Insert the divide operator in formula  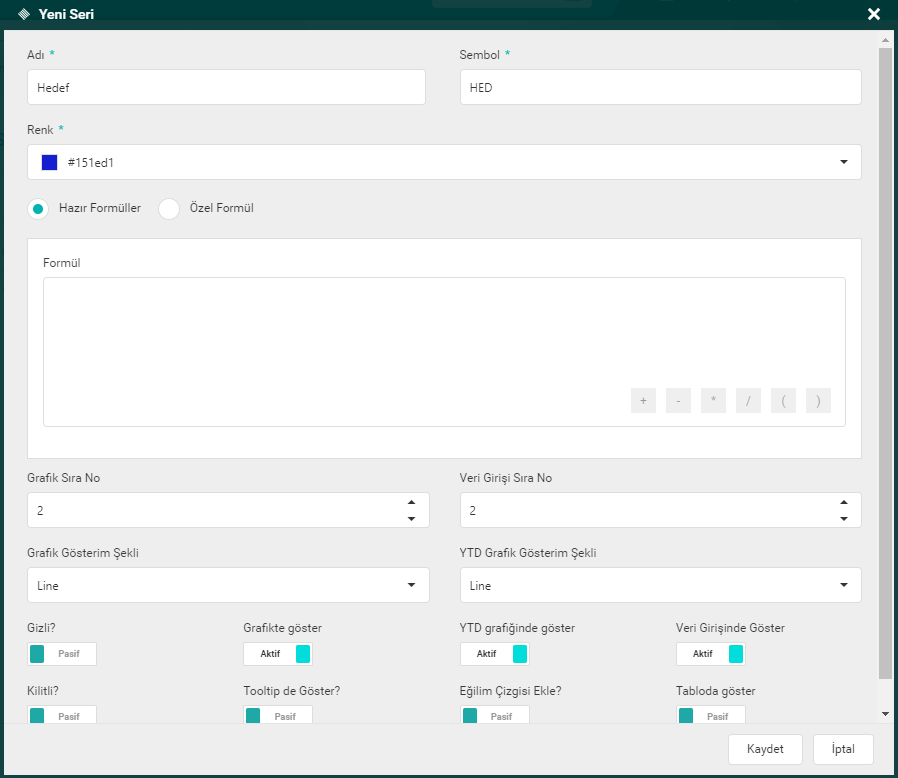(748, 401)
